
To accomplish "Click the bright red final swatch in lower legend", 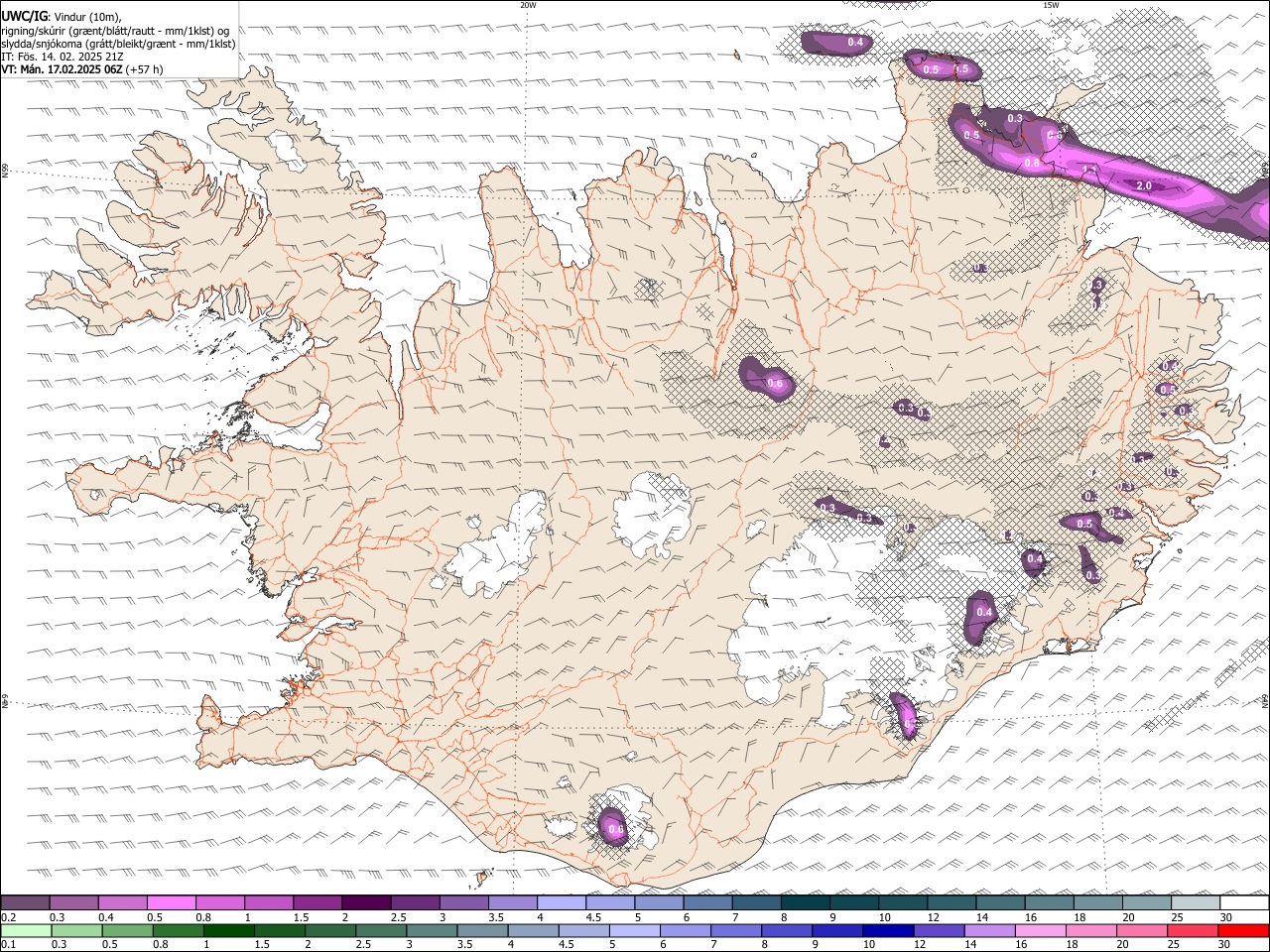I will coord(1244,931).
